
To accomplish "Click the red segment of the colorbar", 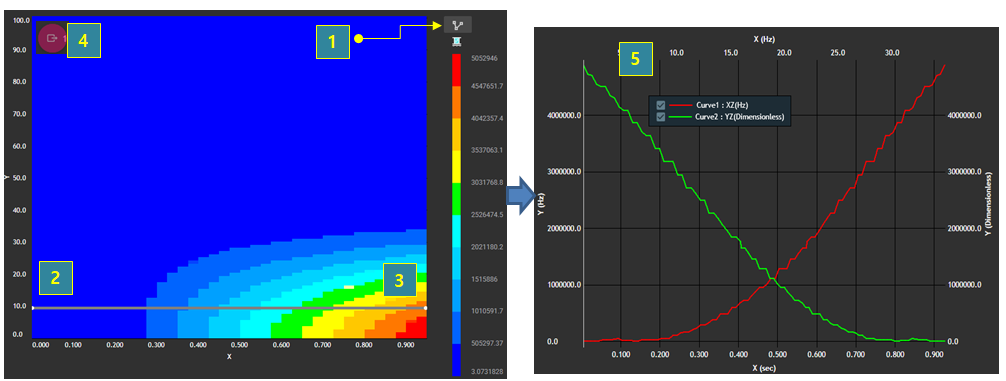I will tap(457, 70).
